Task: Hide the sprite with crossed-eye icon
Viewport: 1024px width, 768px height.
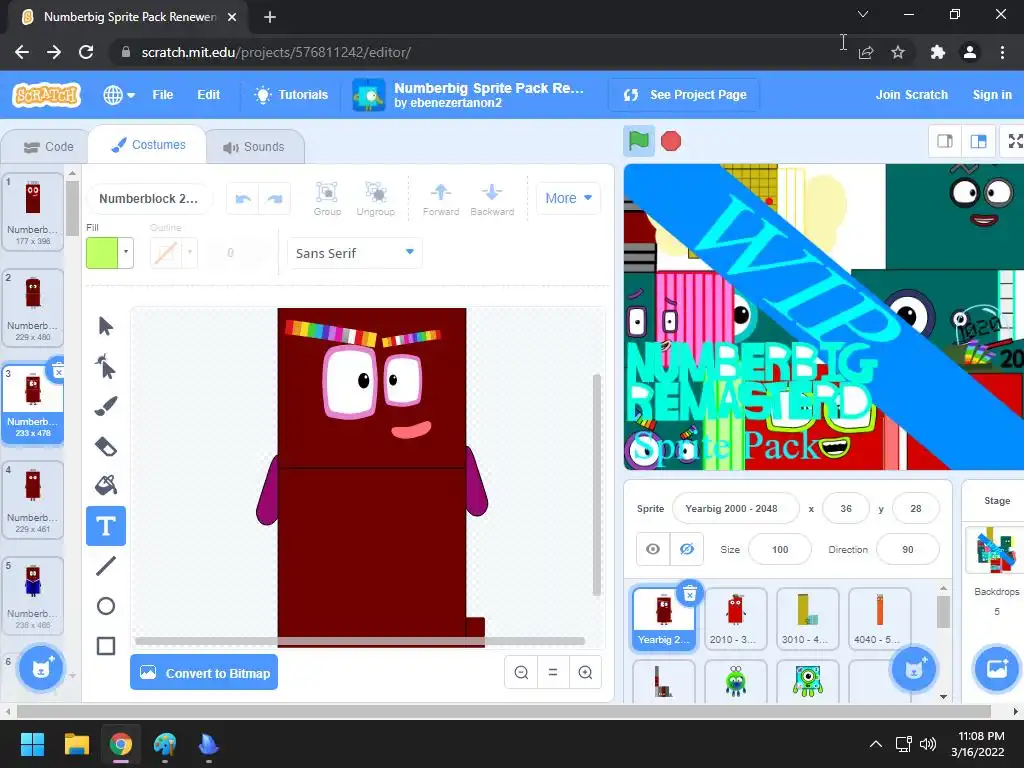Action: pyautogui.click(x=686, y=549)
